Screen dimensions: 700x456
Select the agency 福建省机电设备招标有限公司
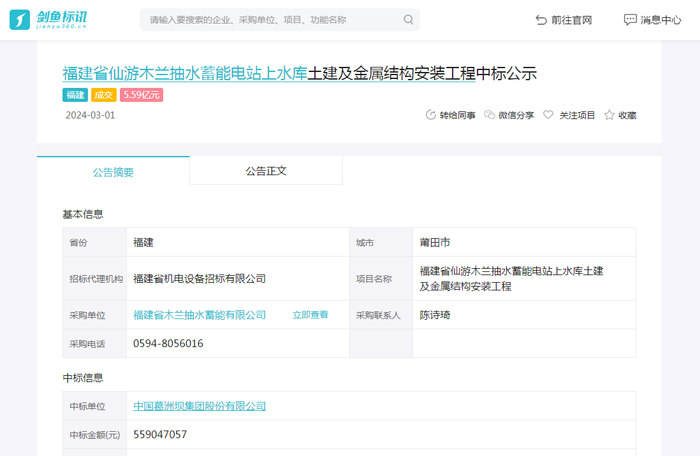point(200,279)
